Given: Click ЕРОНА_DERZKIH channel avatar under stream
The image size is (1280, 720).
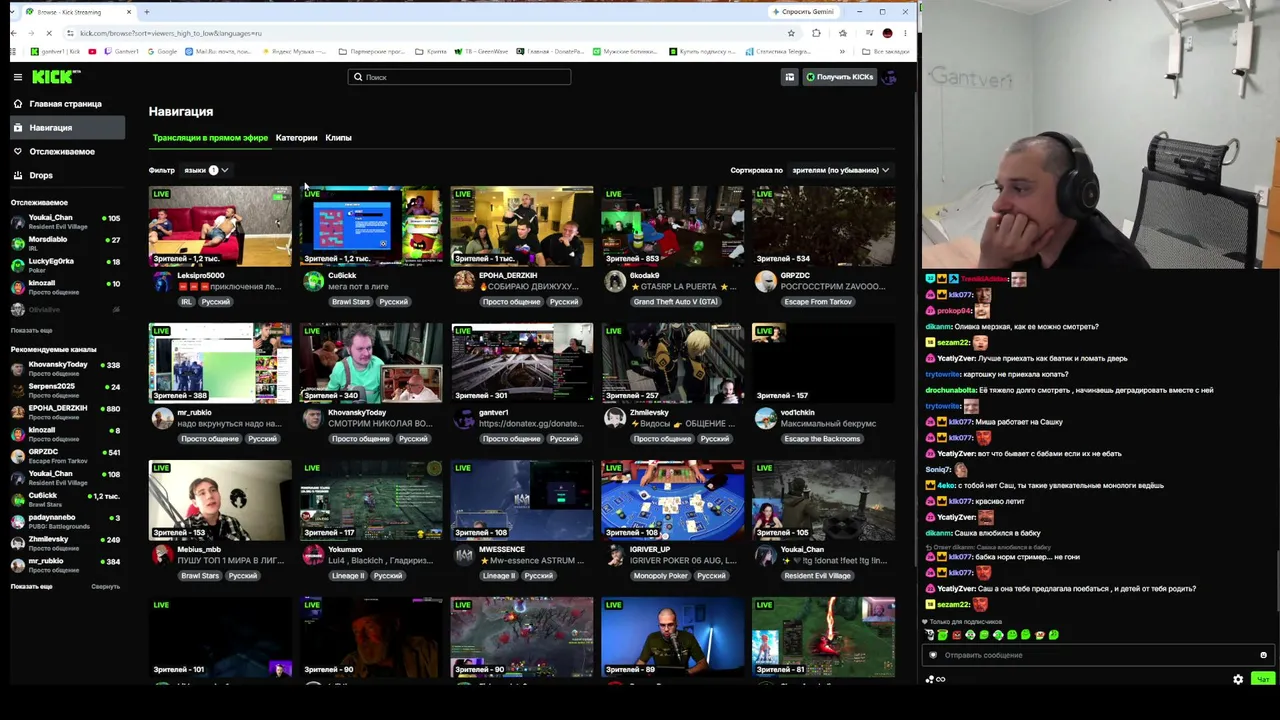Looking at the screenshot, I should (x=464, y=282).
